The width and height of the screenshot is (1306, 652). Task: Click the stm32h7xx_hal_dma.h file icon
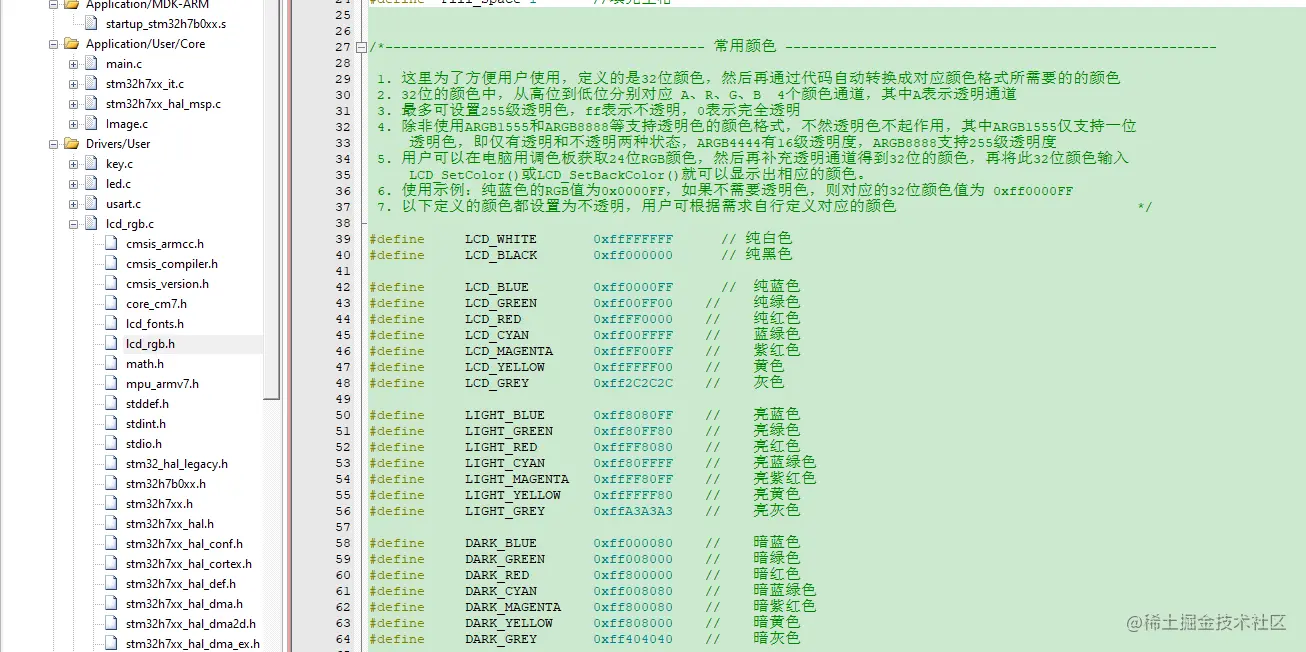pos(111,604)
